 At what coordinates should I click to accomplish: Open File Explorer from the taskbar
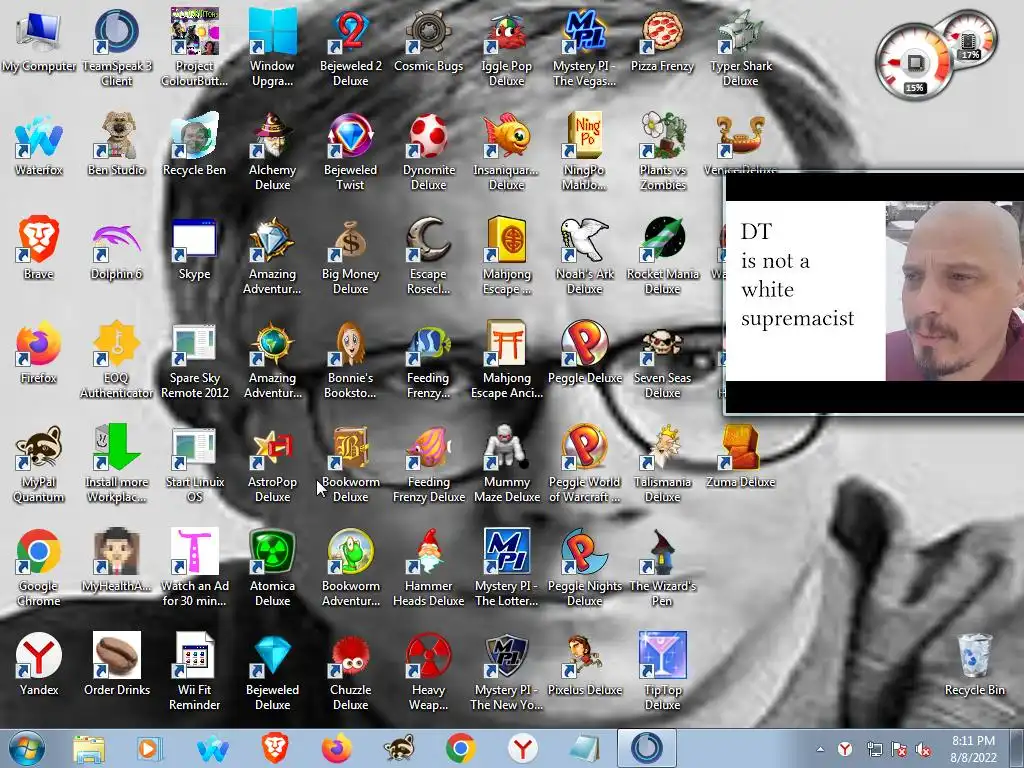pos(89,748)
